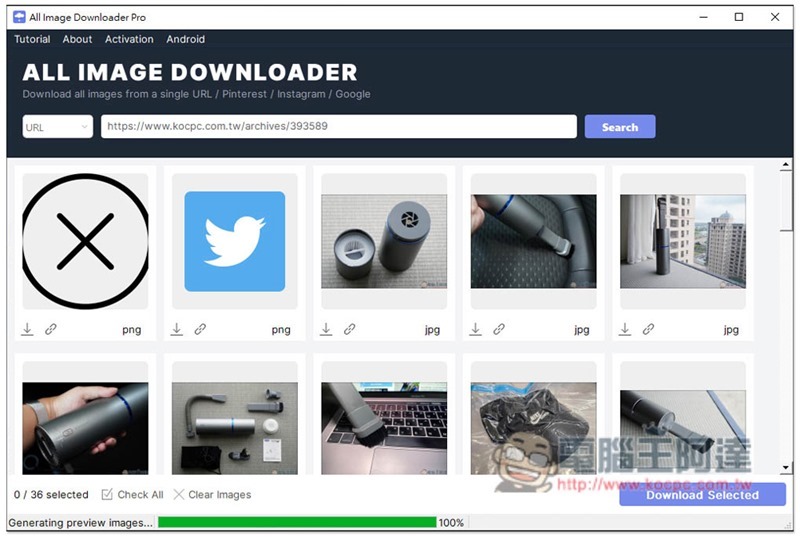This screenshot has width=800, height=537.
Task: Download the balcony buildings jpg image
Action: pos(625,329)
